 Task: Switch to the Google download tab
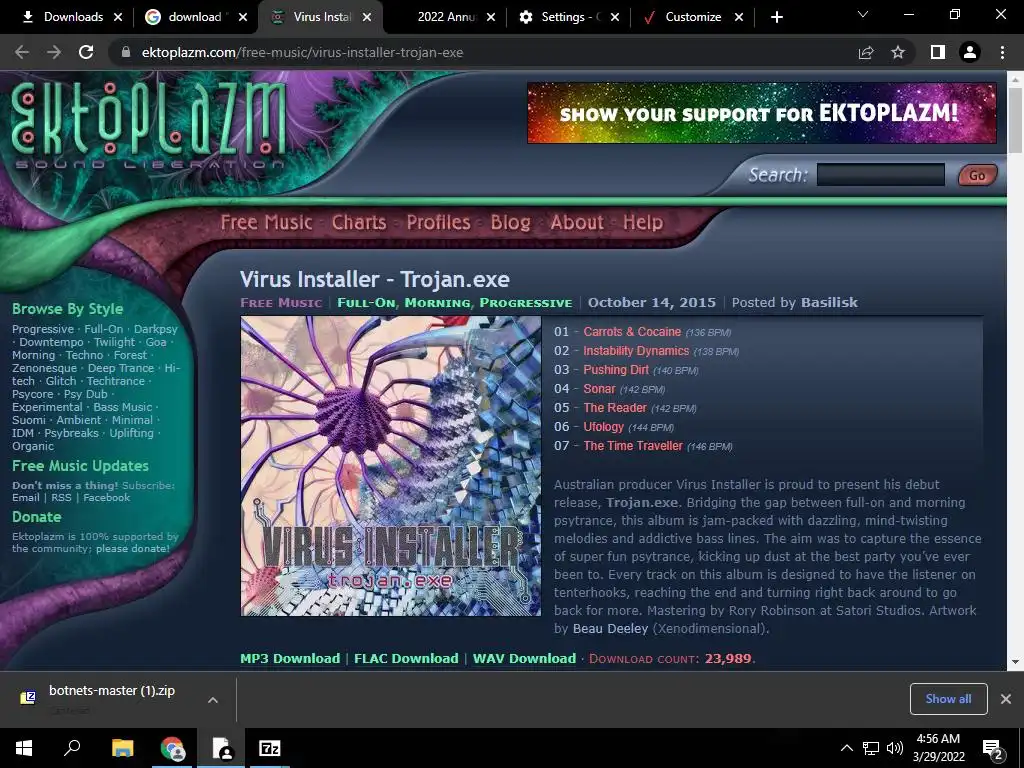coord(196,17)
